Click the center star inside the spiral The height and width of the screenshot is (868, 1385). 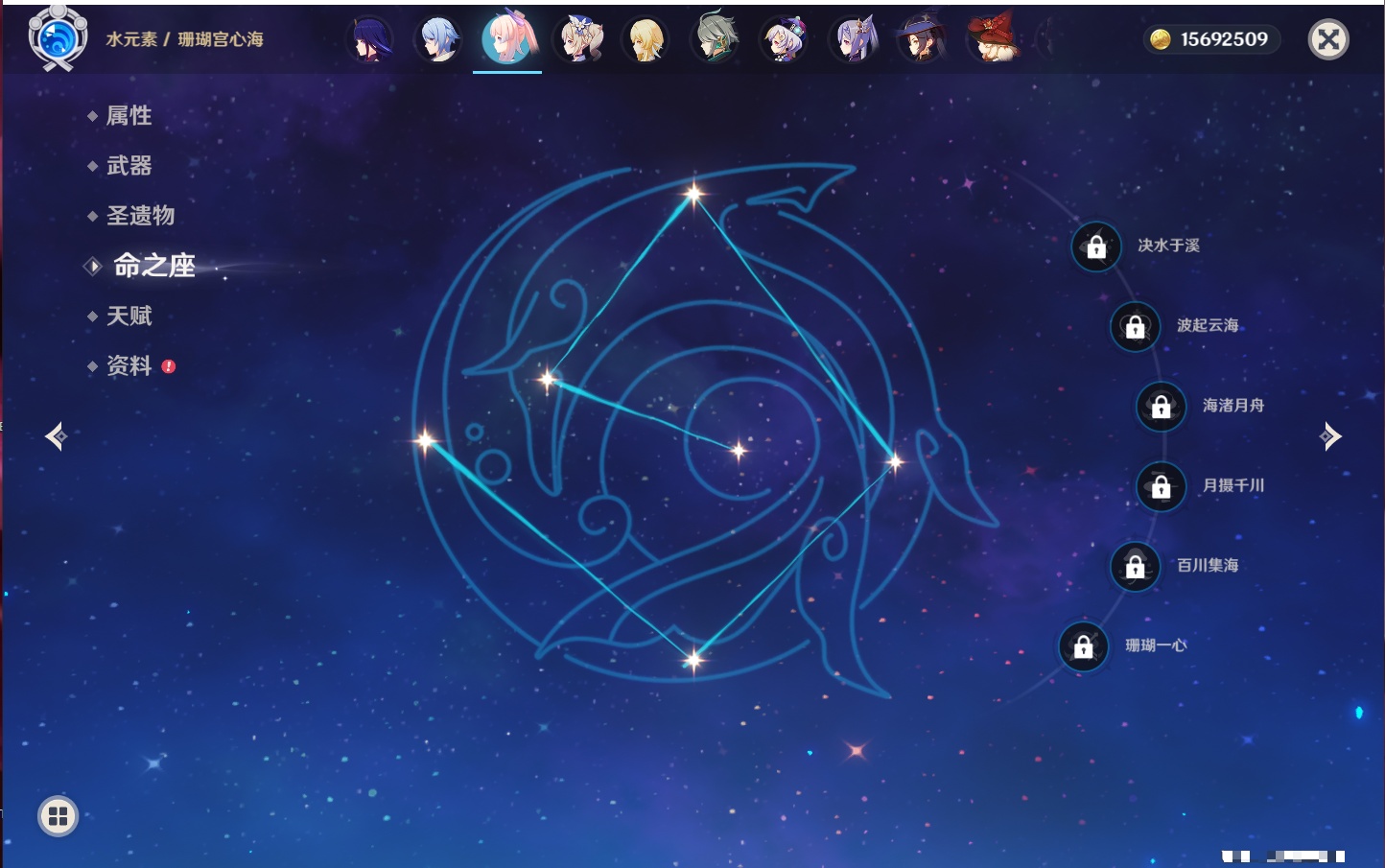tap(739, 450)
